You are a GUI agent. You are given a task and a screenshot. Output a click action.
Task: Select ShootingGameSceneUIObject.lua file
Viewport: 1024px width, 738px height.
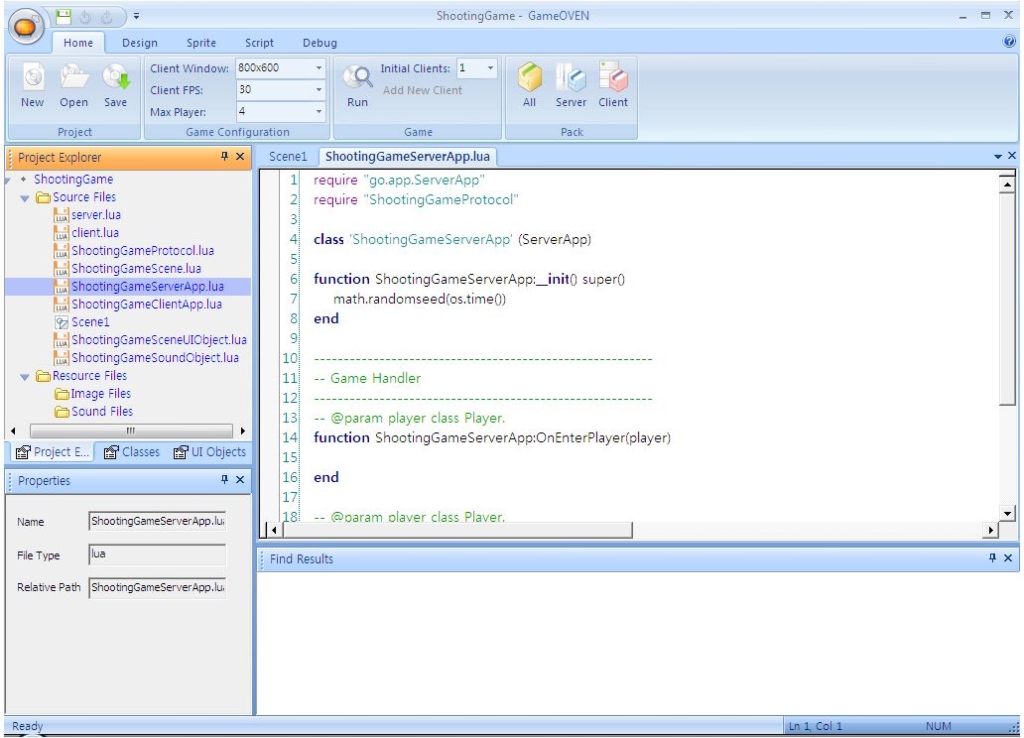pyautogui.click(x=159, y=340)
